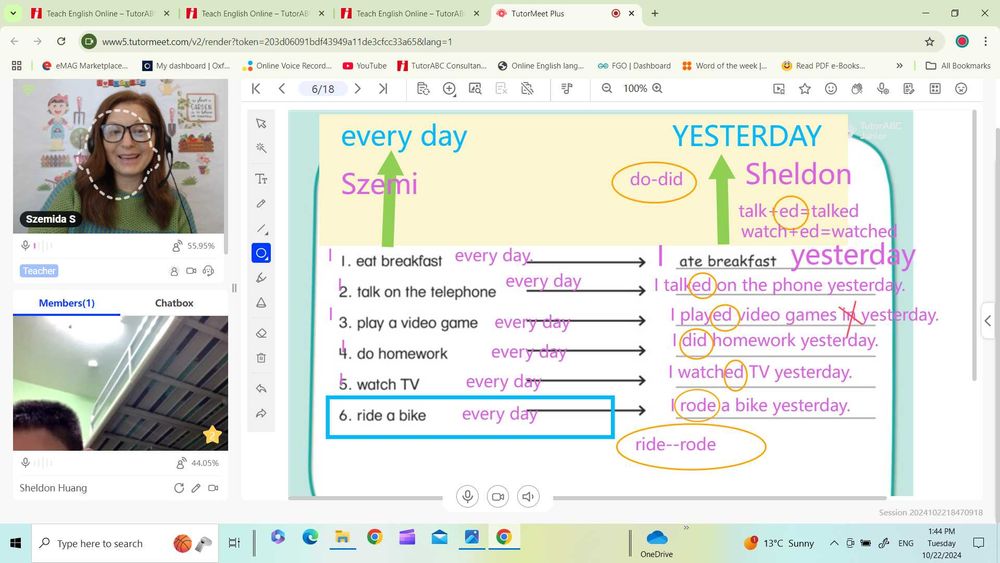The height and width of the screenshot is (563, 1000).
Task: Open the Word of the week bookmark
Action: click(x=725, y=65)
